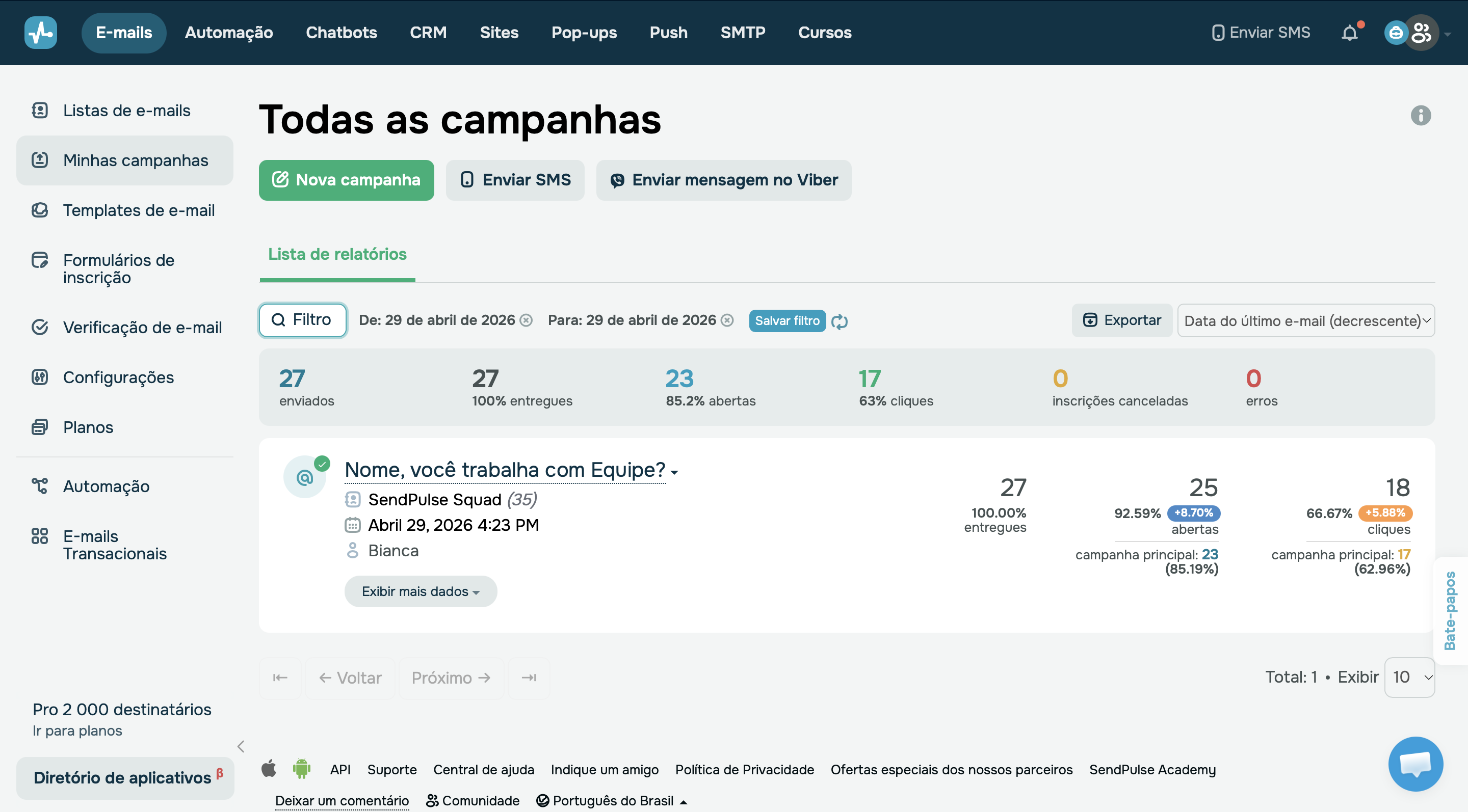Open the account menu caret
This screenshot has height=812, width=1468.
(1448, 34)
